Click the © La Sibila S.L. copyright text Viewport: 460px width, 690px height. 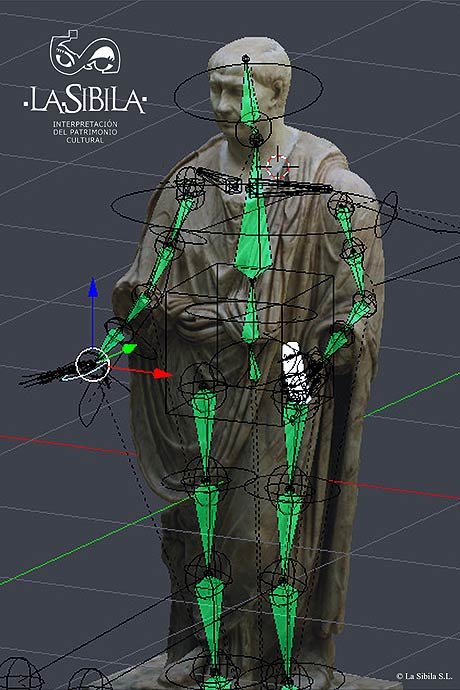click(424, 676)
